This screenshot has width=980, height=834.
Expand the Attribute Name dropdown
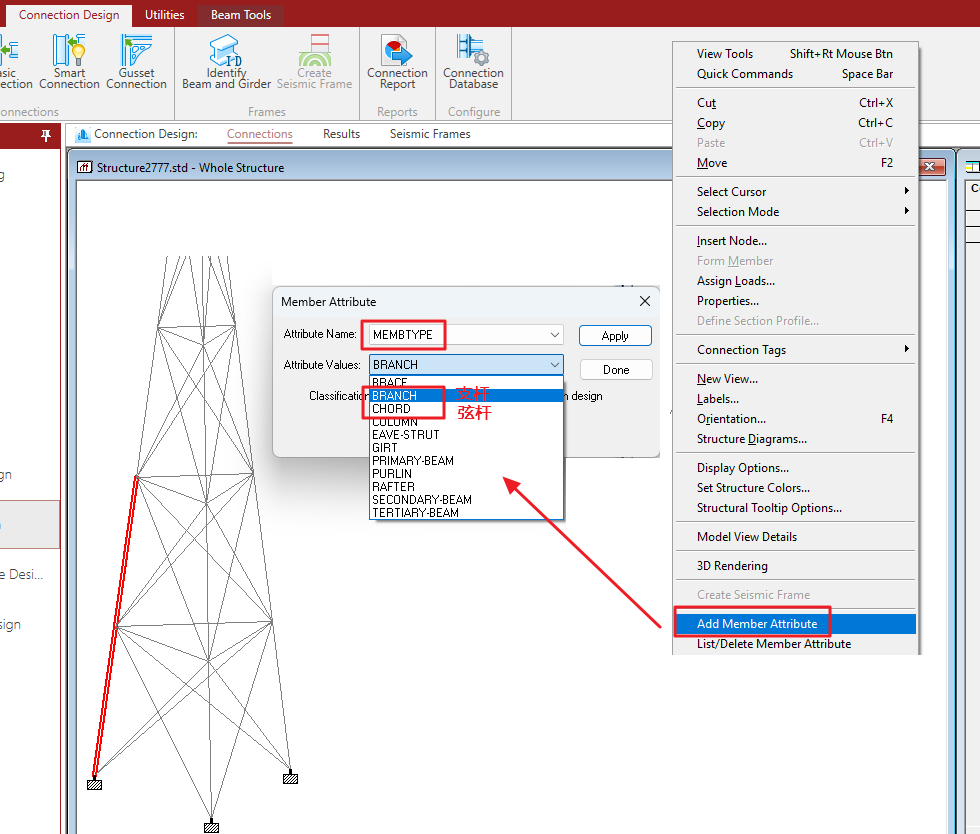[554, 335]
